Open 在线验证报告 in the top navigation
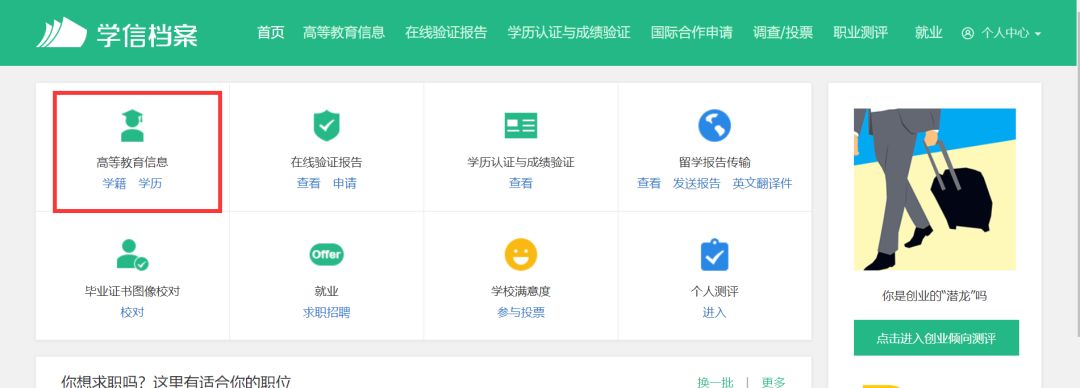This screenshot has height=388, width=1080. pyautogui.click(x=446, y=32)
